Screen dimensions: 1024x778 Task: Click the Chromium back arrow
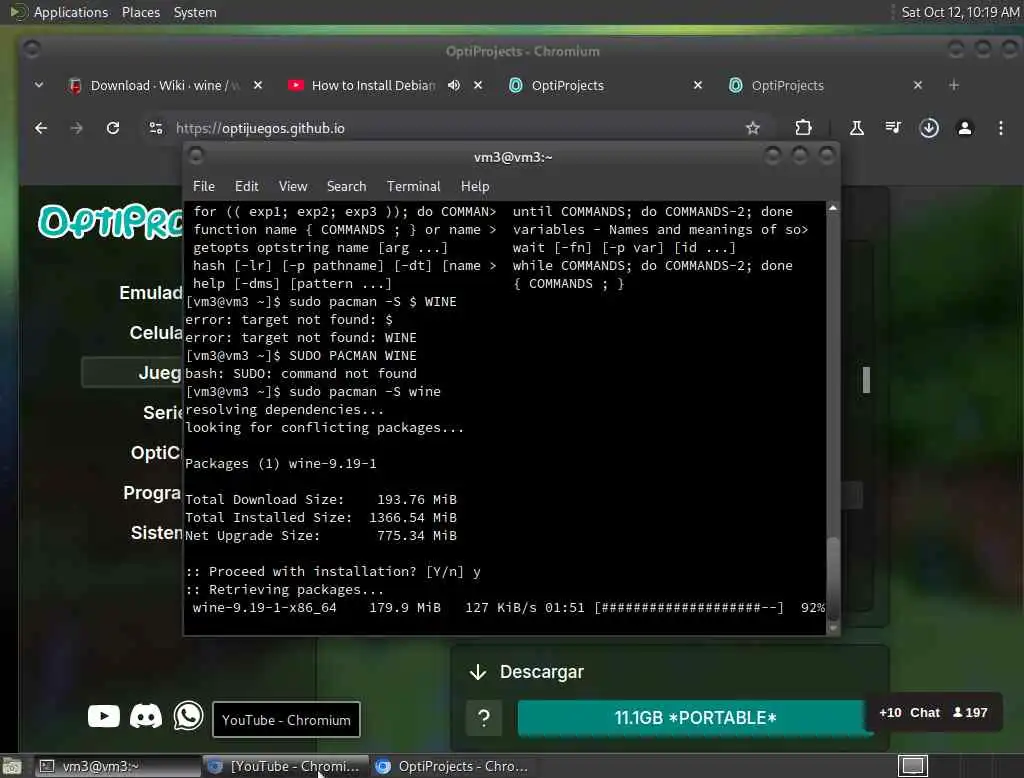40,128
